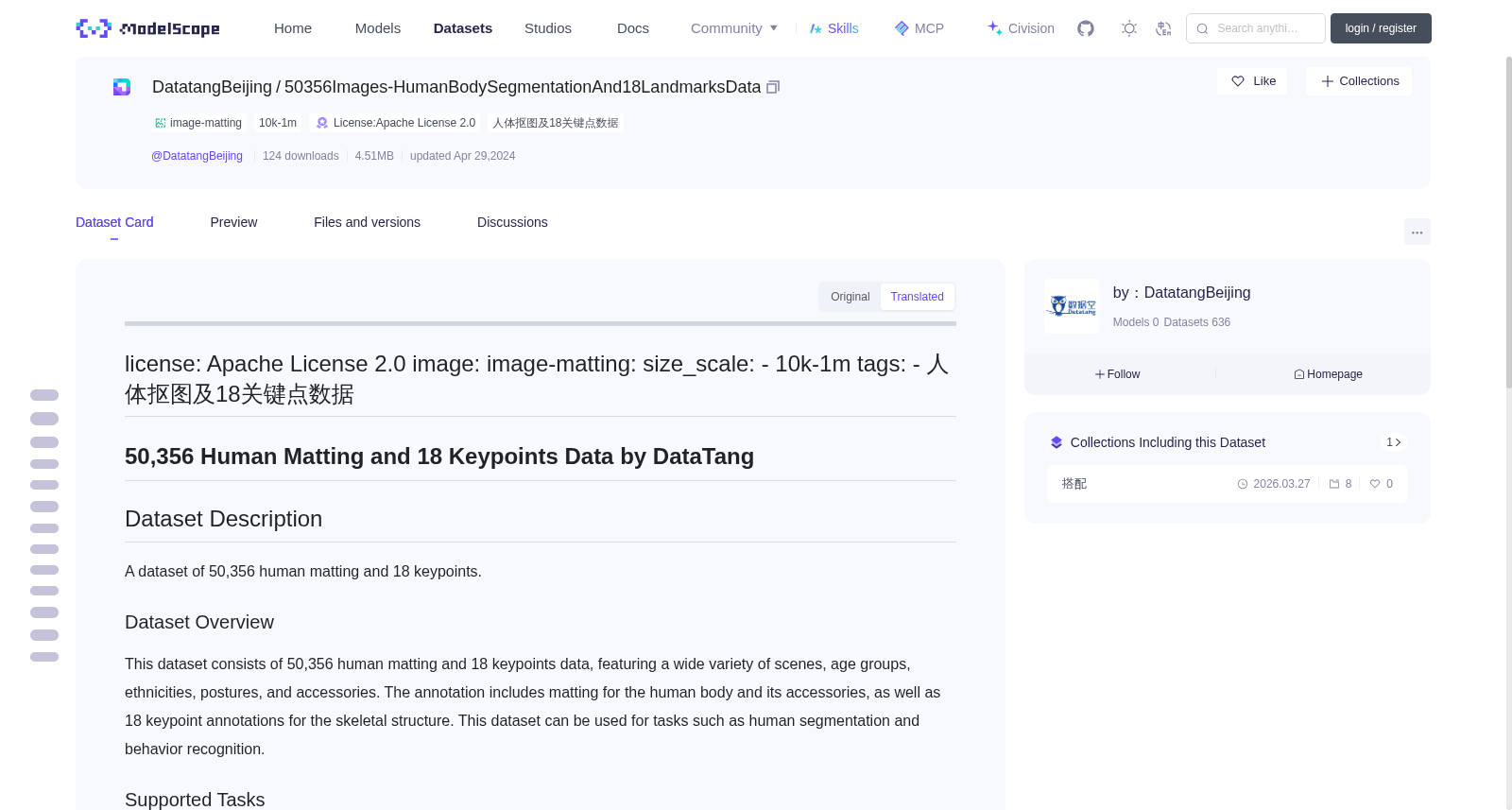Screen dimensions: 1512x810
Task: Click first table-of-contents marker on left
Action: [x=44, y=395]
